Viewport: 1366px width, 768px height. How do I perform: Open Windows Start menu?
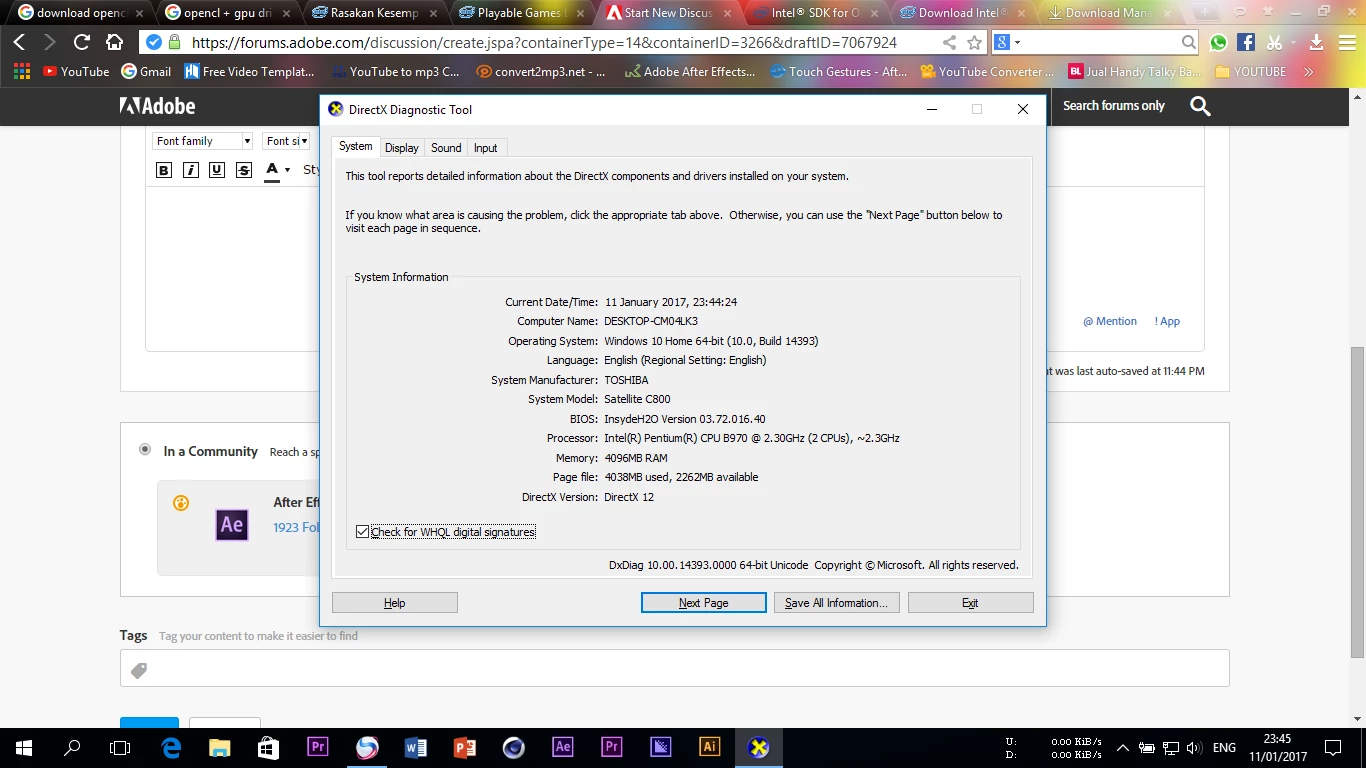(x=23, y=747)
